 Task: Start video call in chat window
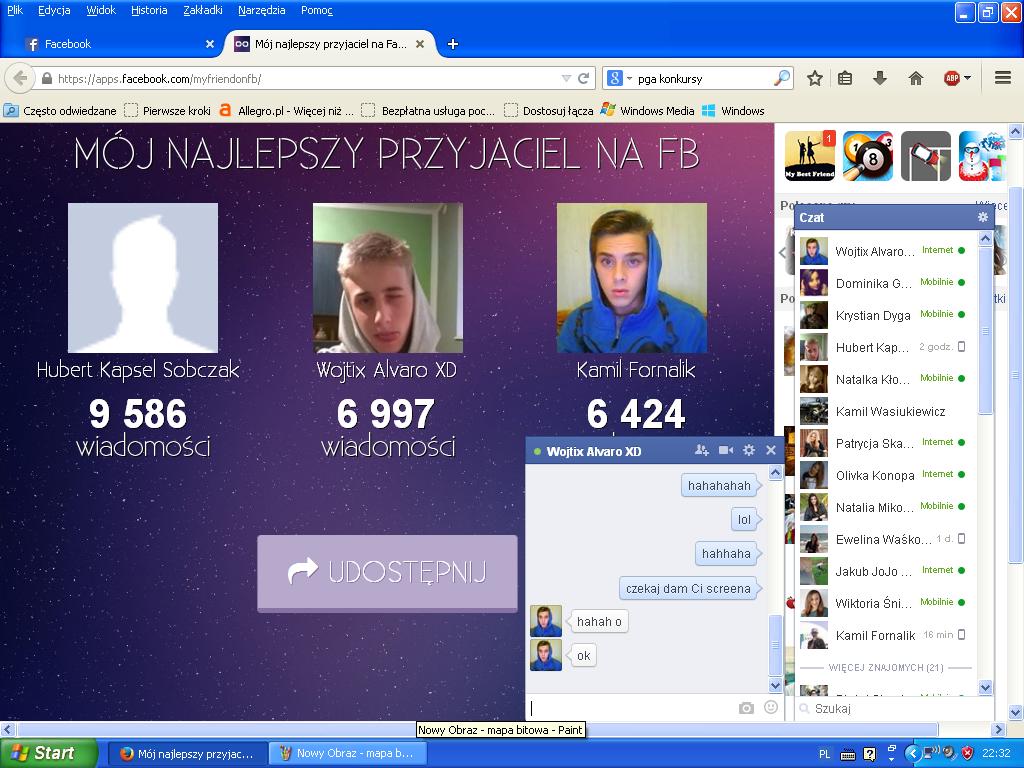[726, 451]
